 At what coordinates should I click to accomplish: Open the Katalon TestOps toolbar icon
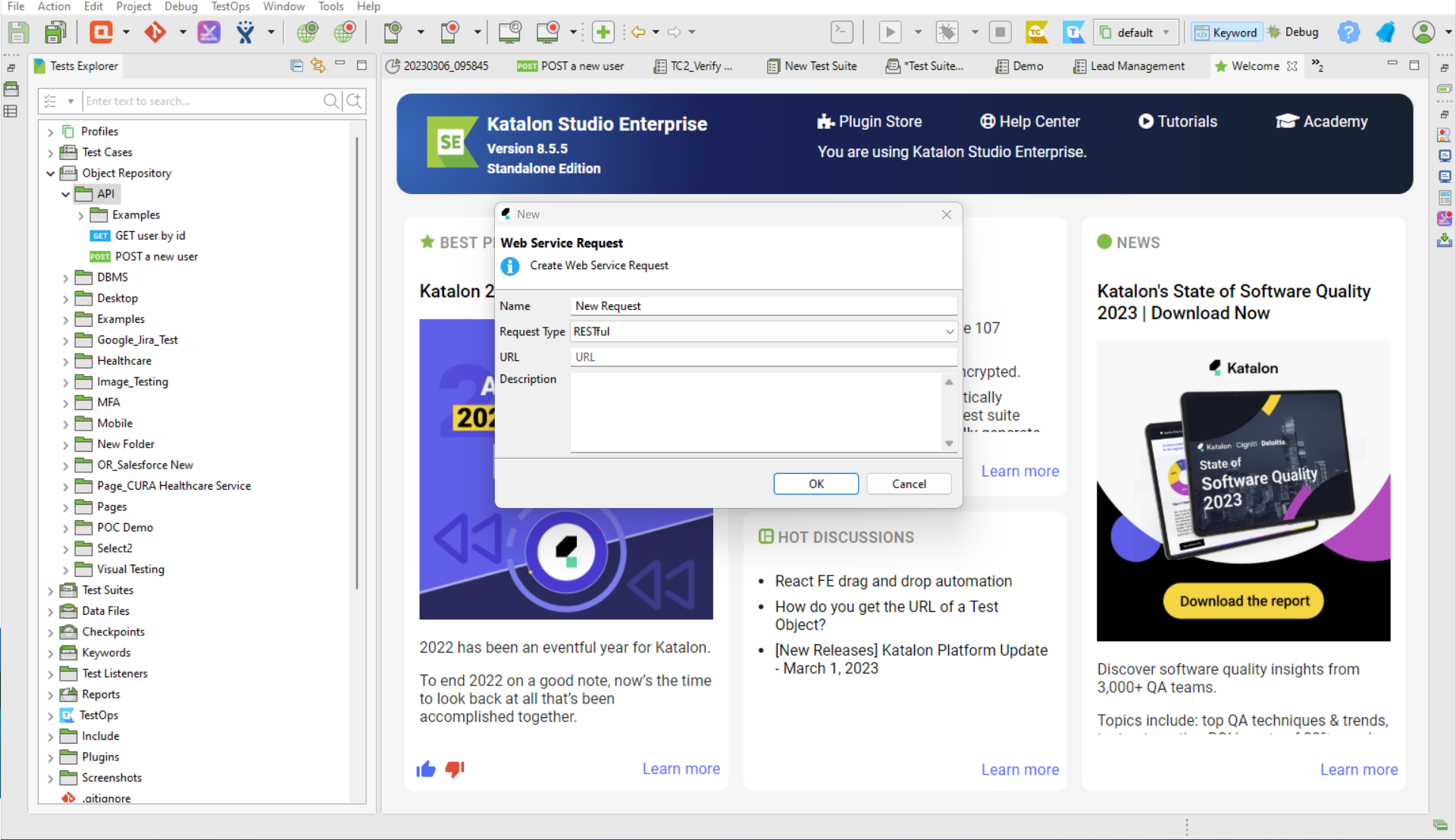(x=1074, y=32)
